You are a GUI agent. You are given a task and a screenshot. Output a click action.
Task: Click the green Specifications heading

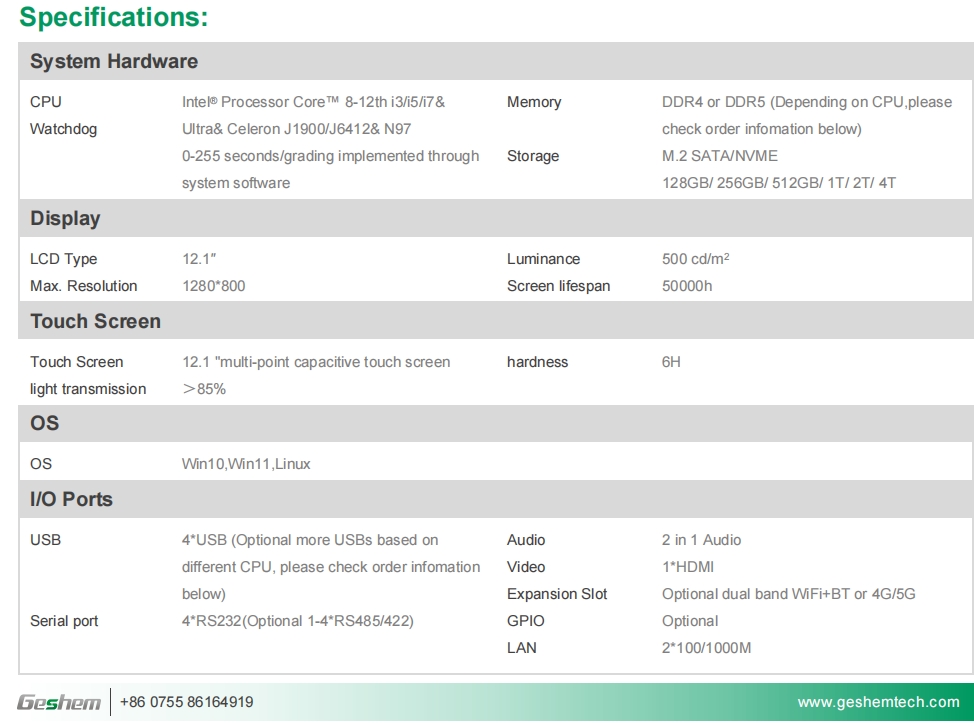(113, 17)
